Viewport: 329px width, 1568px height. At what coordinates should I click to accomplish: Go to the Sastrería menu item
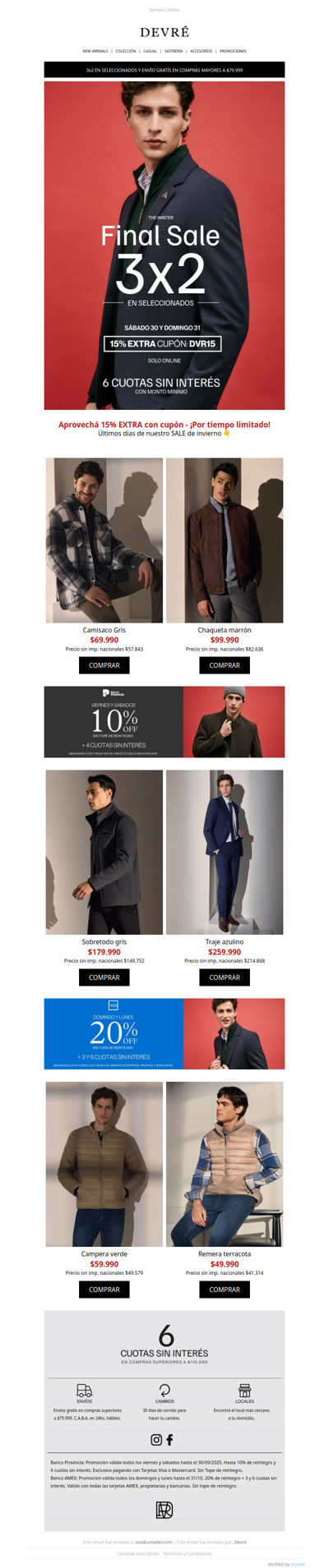[174, 51]
